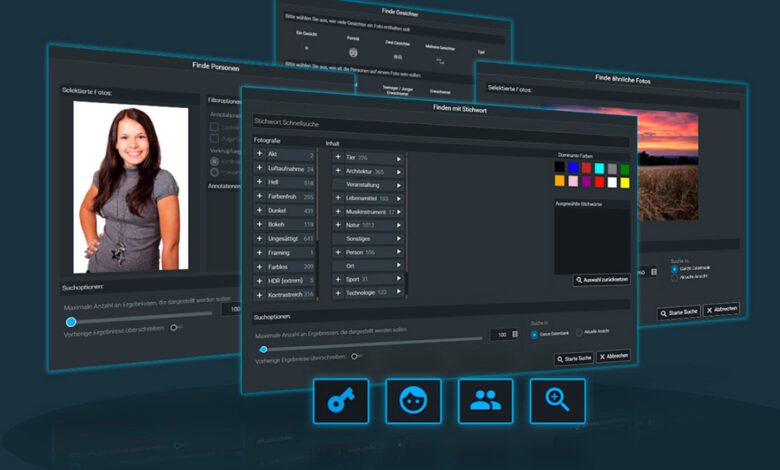
Task: Tick the first filter checkbox in Finde Personen
Action: coord(214,126)
